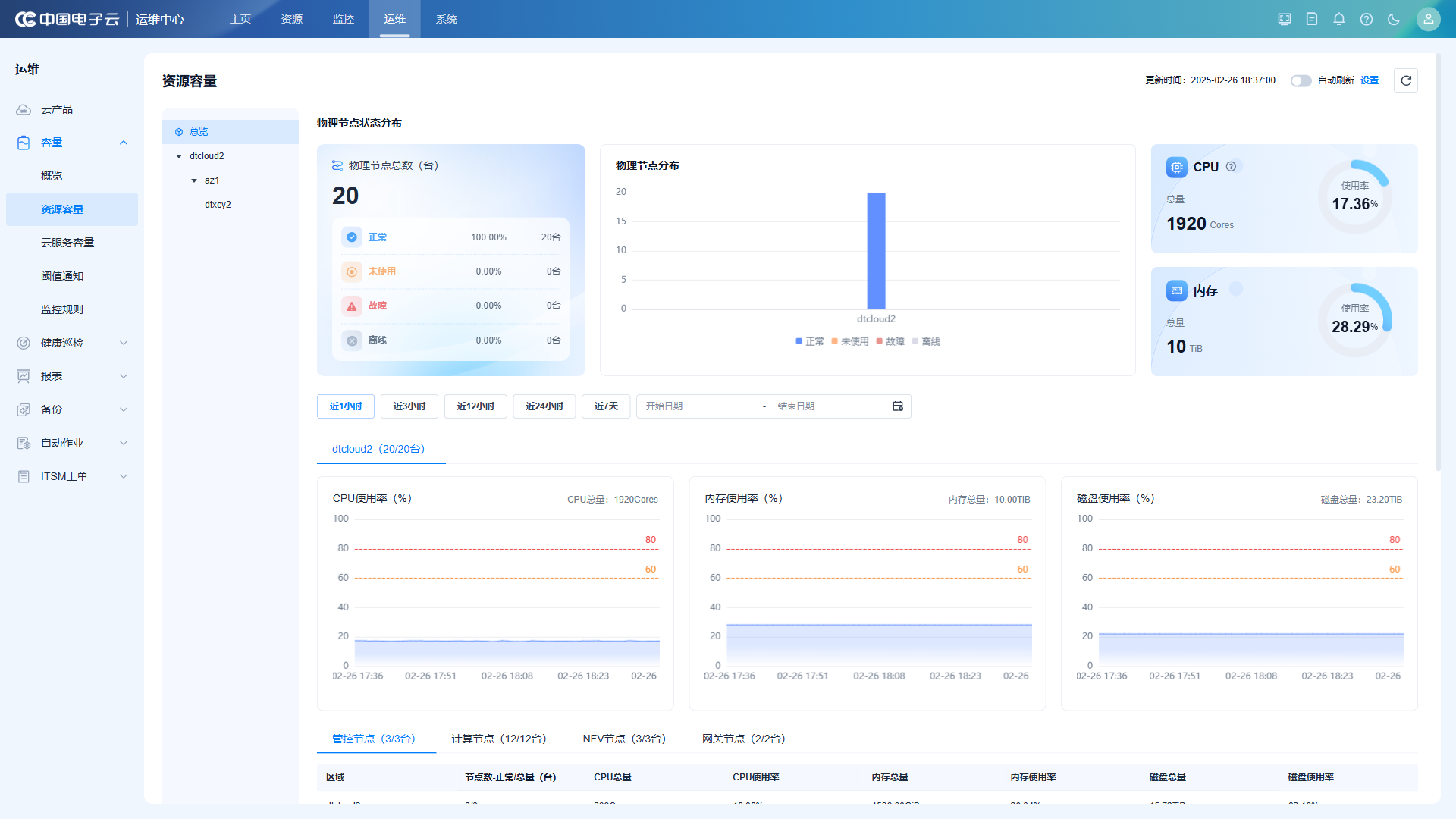Click the reports sidebar icon
Image resolution: width=1456 pixels, height=819 pixels.
[x=24, y=376]
